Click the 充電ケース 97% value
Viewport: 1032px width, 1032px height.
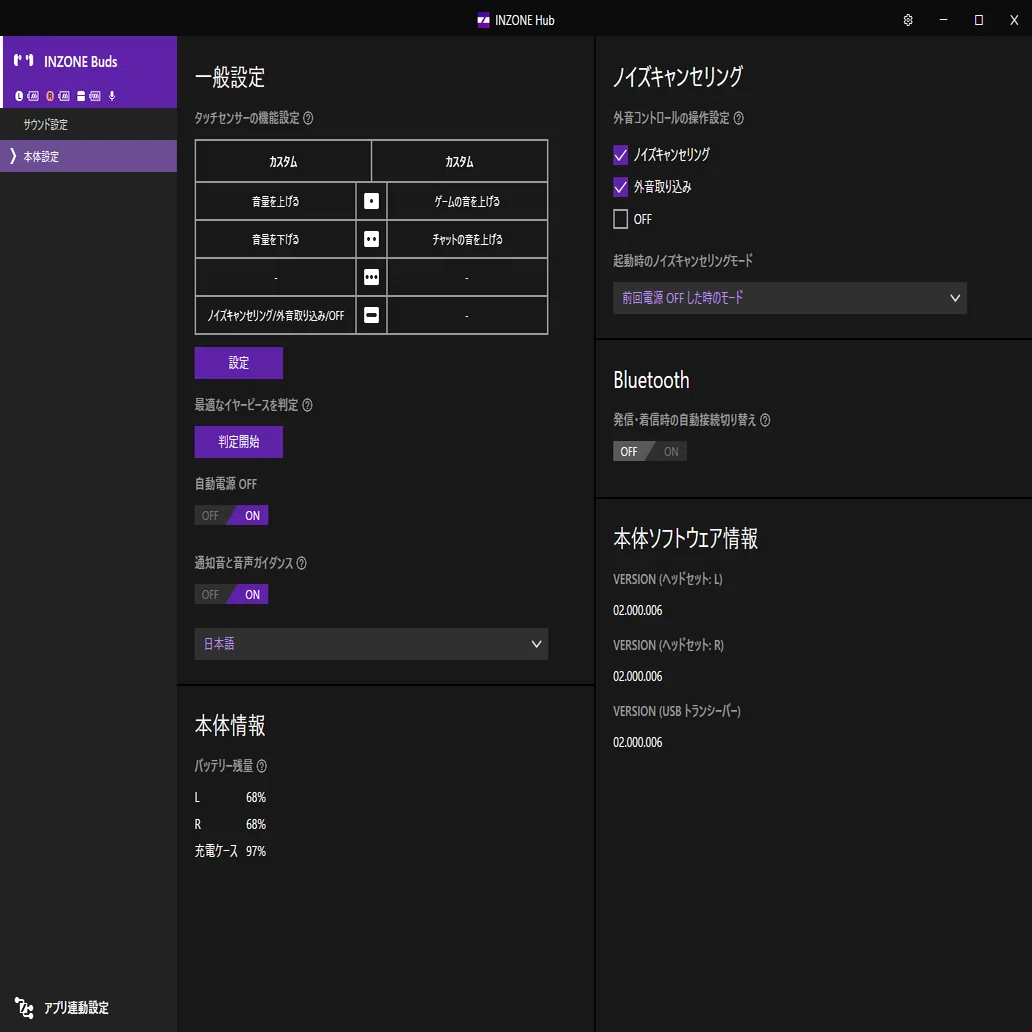tap(256, 851)
